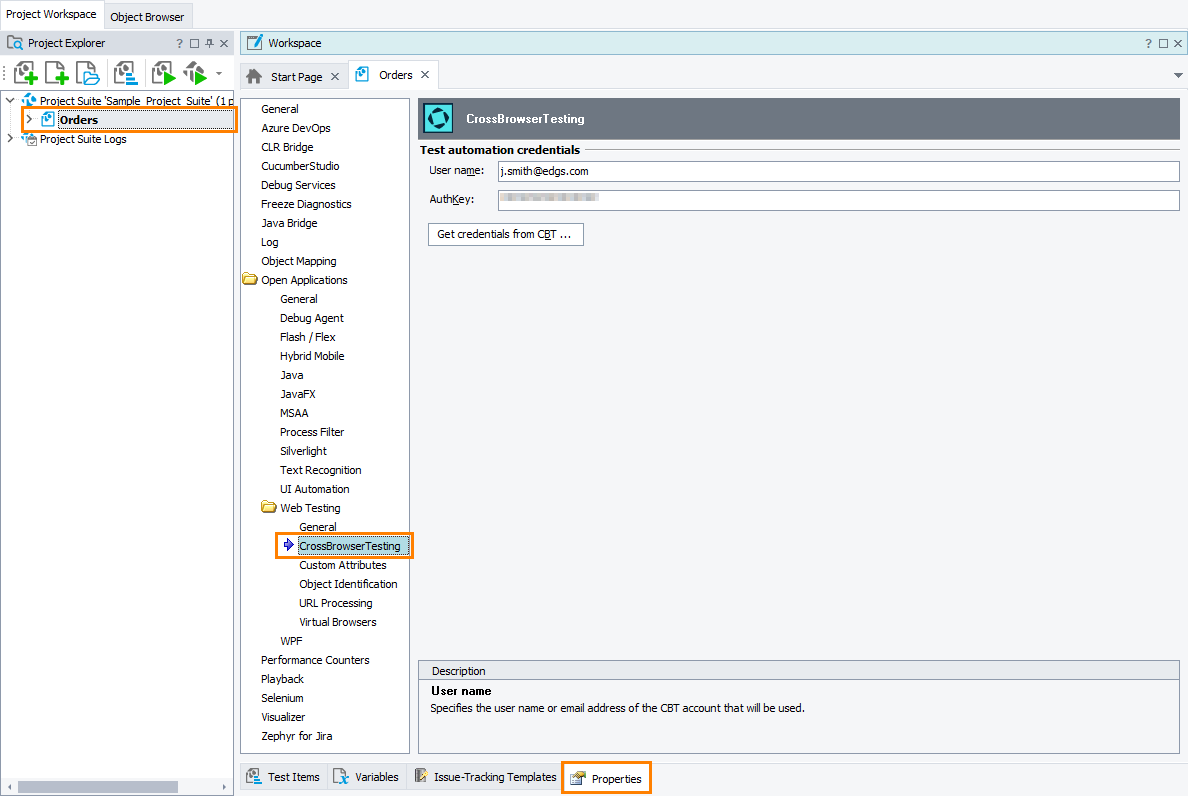The width and height of the screenshot is (1188, 796).
Task: Open the Variables page
Action: (367, 776)
